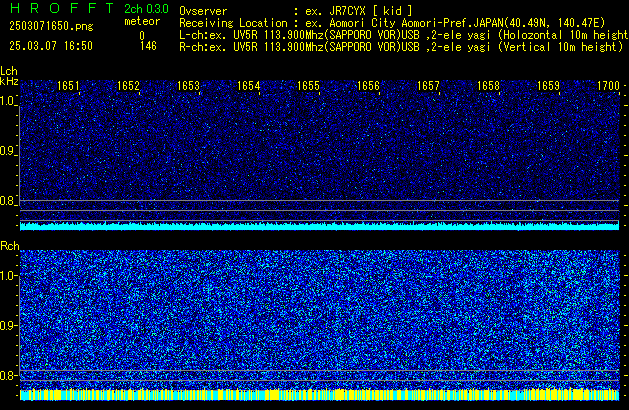This screenshot has height=410, width=629.
Task: Click the 1651 time marker
Action: pyautogui.click(x=68, y=86)
